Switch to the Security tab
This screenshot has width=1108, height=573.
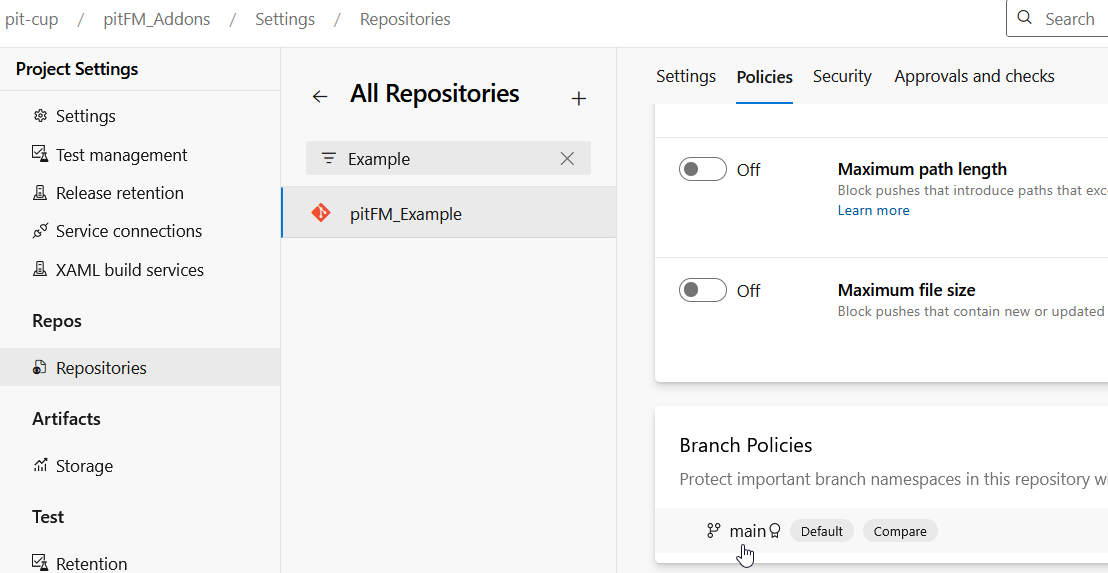point(842,76)
